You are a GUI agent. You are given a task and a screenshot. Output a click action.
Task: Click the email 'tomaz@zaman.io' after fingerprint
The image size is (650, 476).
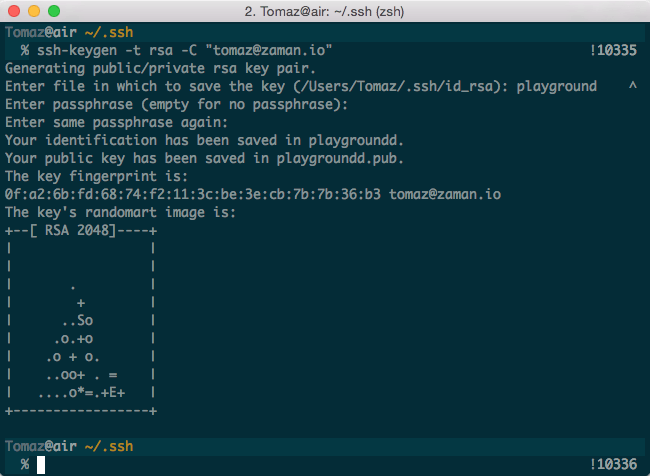tap(445, 194)
